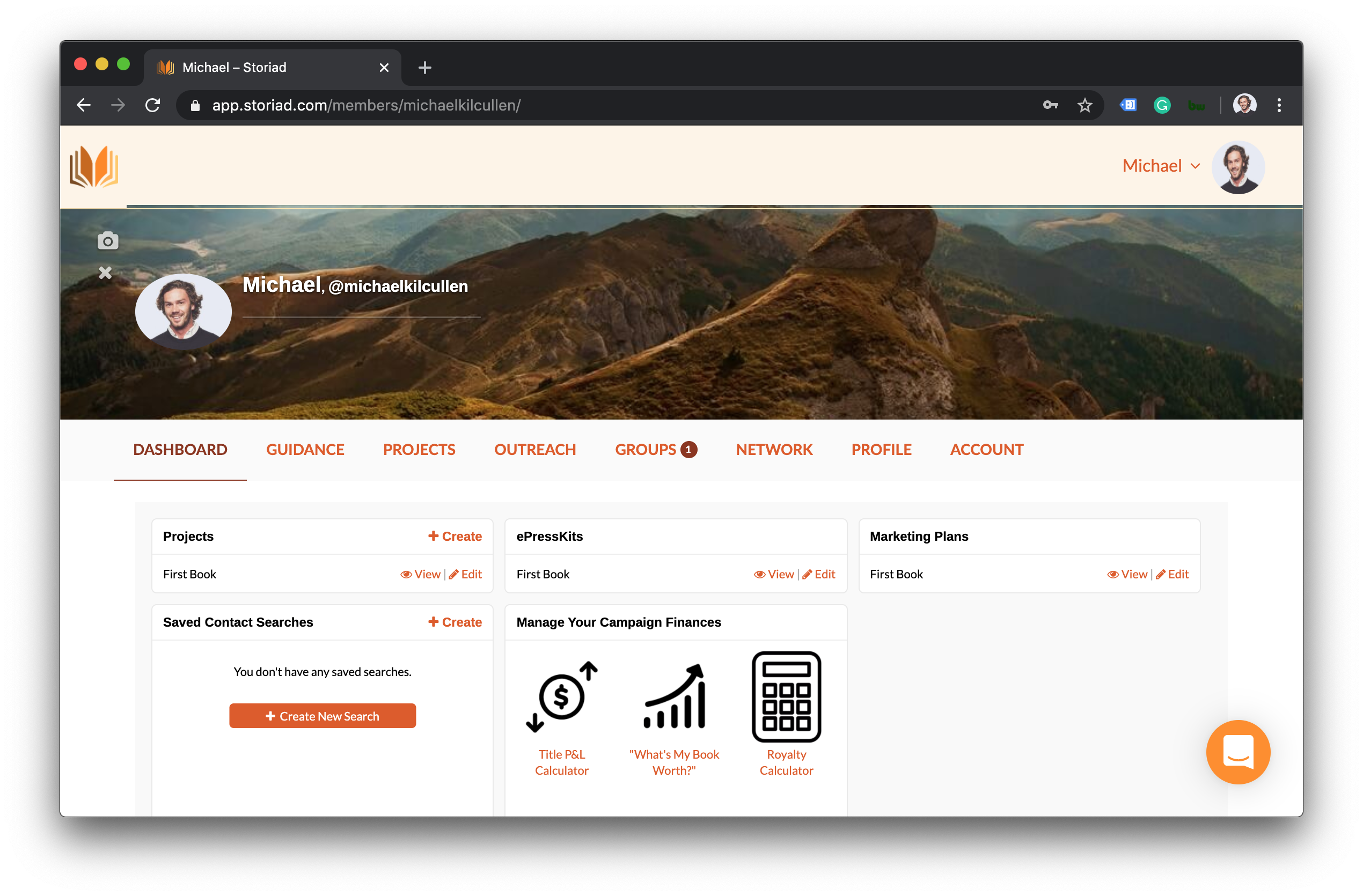Open Chrome three-dot menu

pyautogui.click(x=1279, y=105)
